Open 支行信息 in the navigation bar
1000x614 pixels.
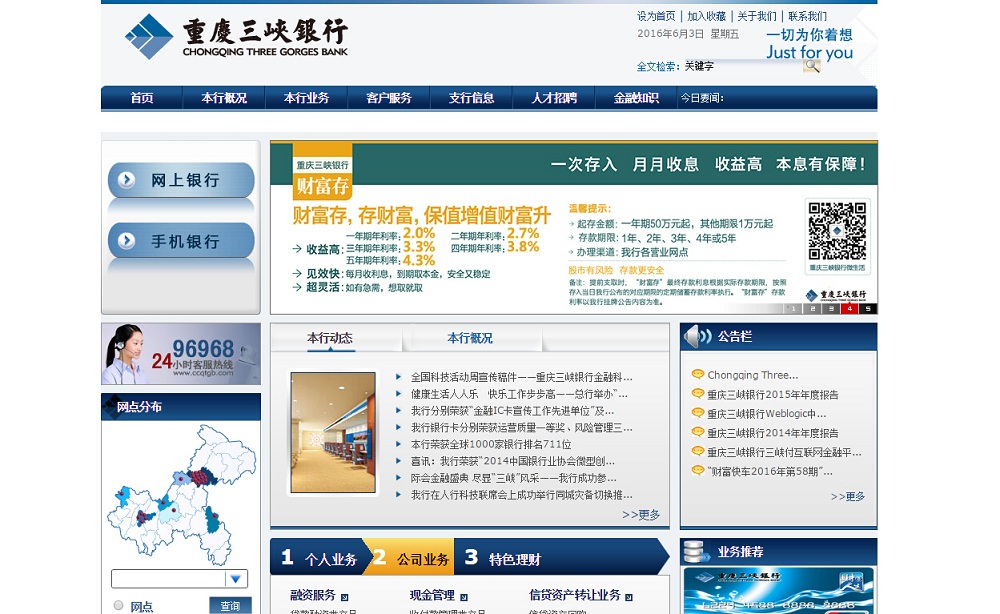click(x=471, y=98)
